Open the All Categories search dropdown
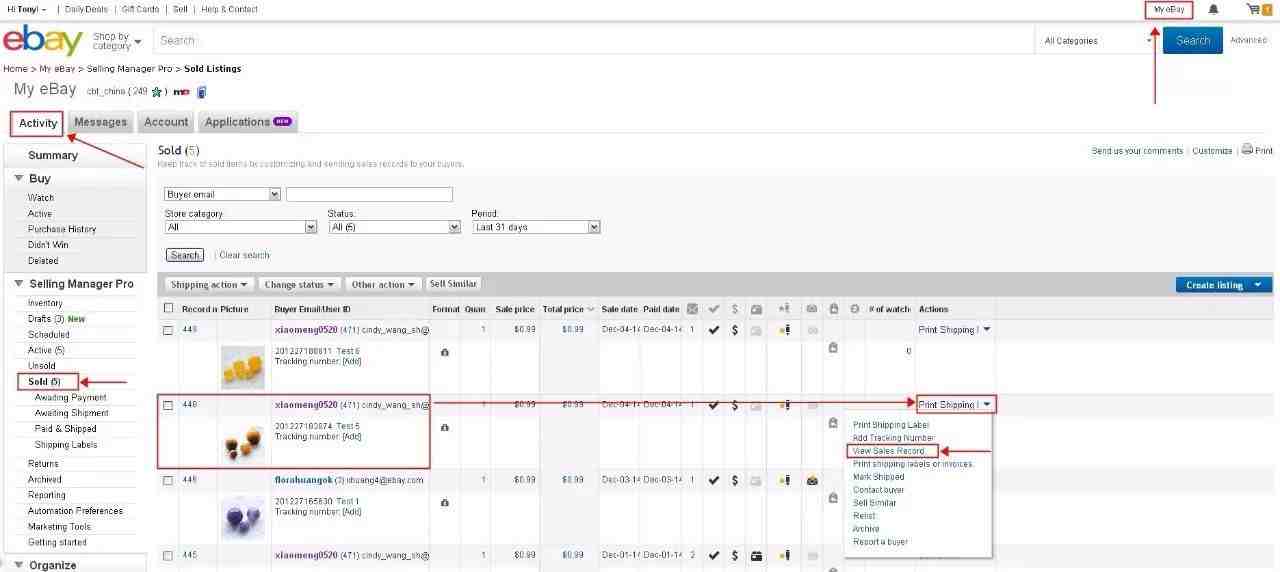Screen dimensions: 1280x572 (1098, 41)
